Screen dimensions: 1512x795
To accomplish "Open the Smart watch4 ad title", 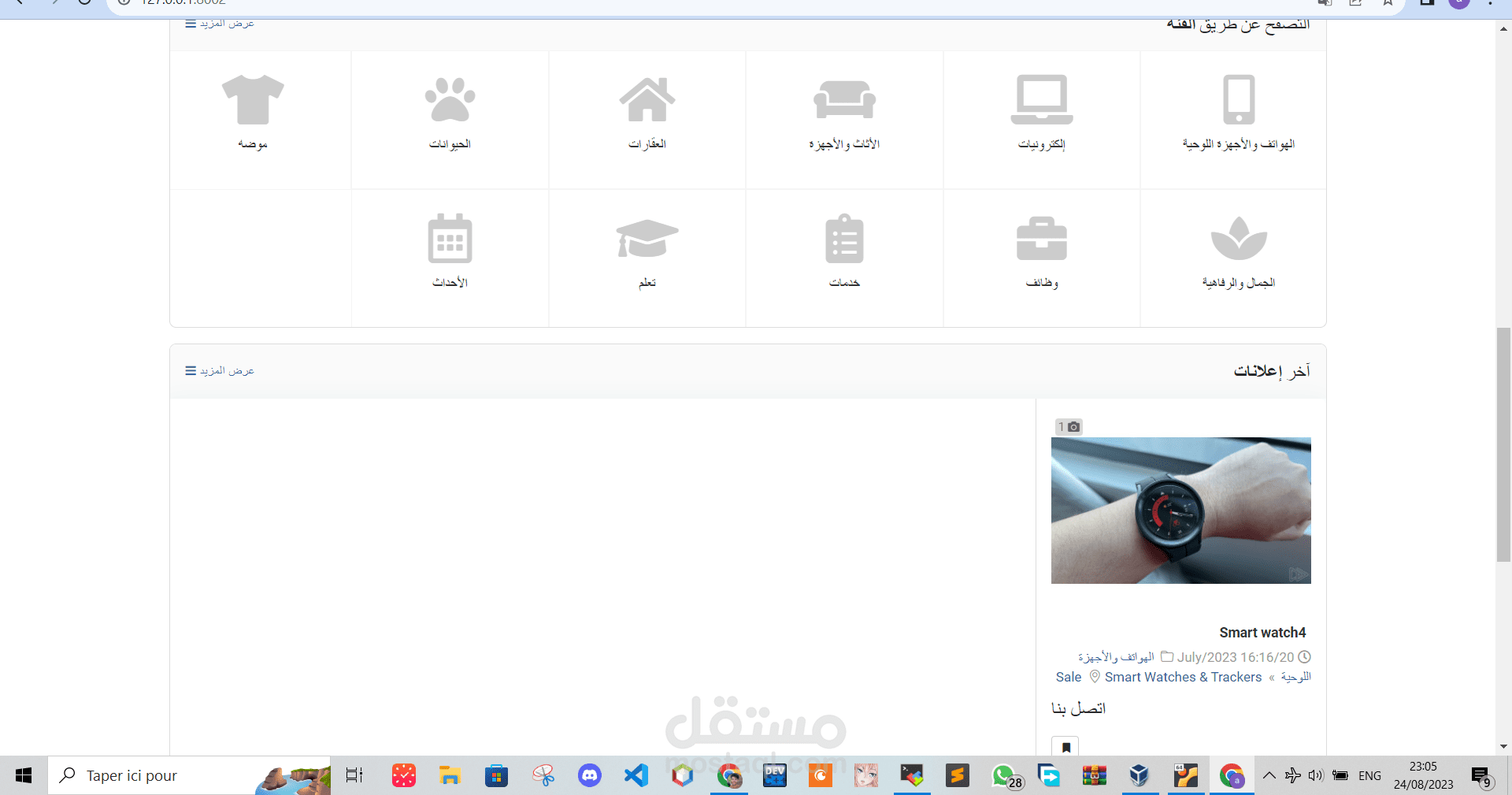I will point(1262,633).
